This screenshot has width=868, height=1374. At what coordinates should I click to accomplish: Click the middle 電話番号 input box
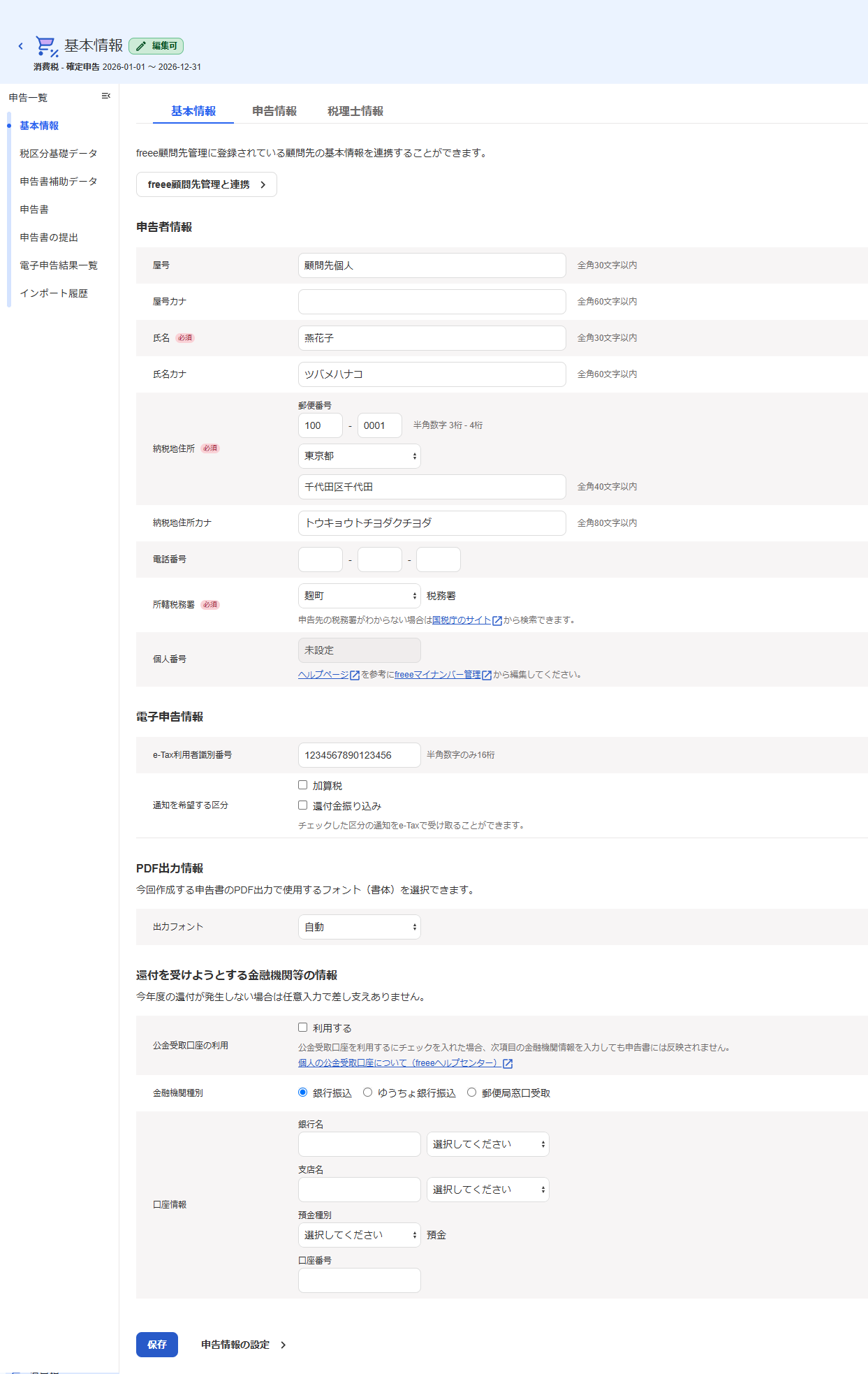380,560
